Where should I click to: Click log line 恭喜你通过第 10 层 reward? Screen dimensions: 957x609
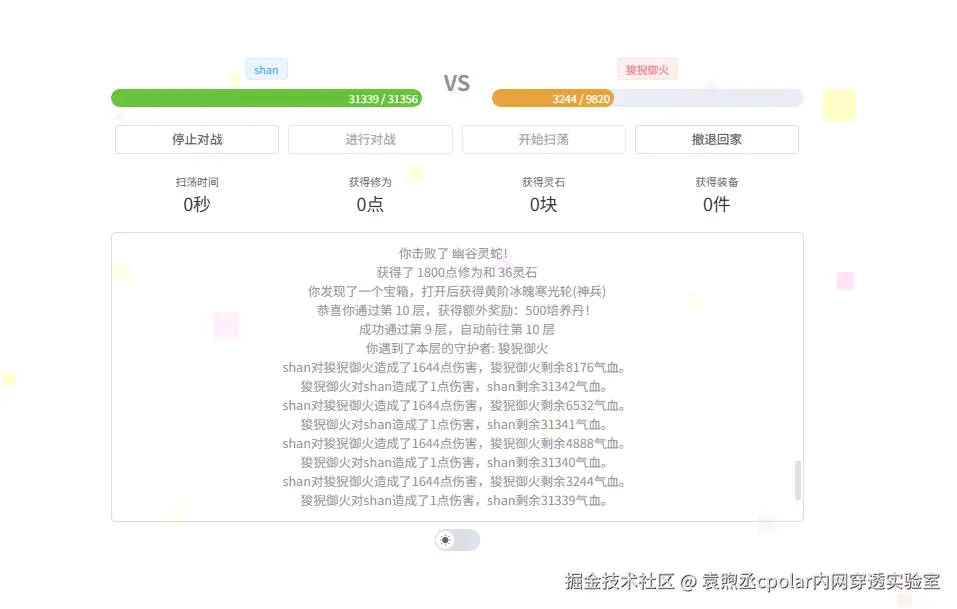point(453,310)
